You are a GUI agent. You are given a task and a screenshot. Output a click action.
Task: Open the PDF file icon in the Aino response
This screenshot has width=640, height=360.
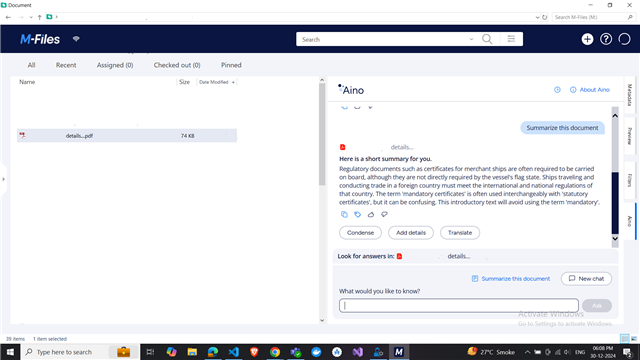point(342,147)
